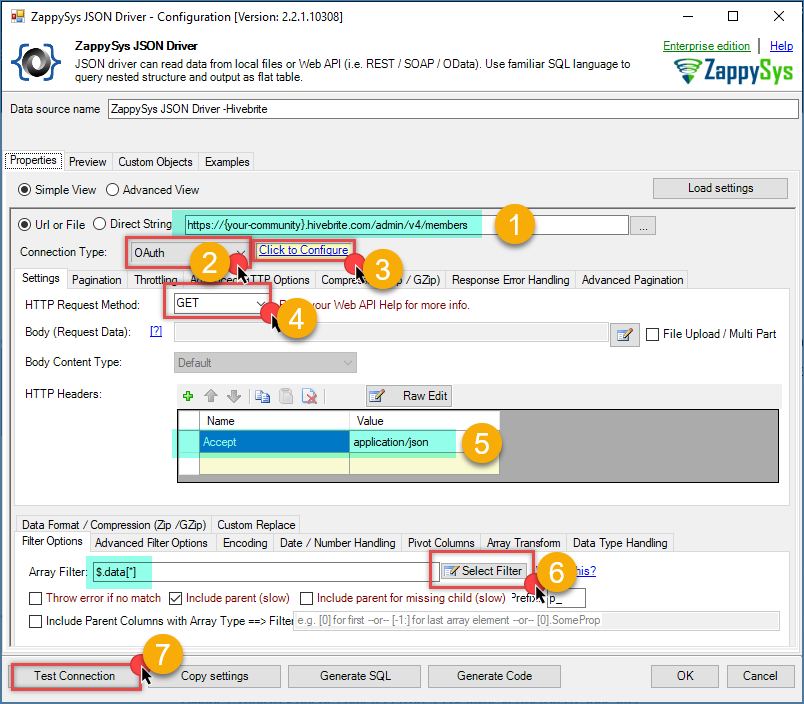This screenshot has width=804, height=704.
Task: Open the Encoding tab
Action: coord(245,543)
